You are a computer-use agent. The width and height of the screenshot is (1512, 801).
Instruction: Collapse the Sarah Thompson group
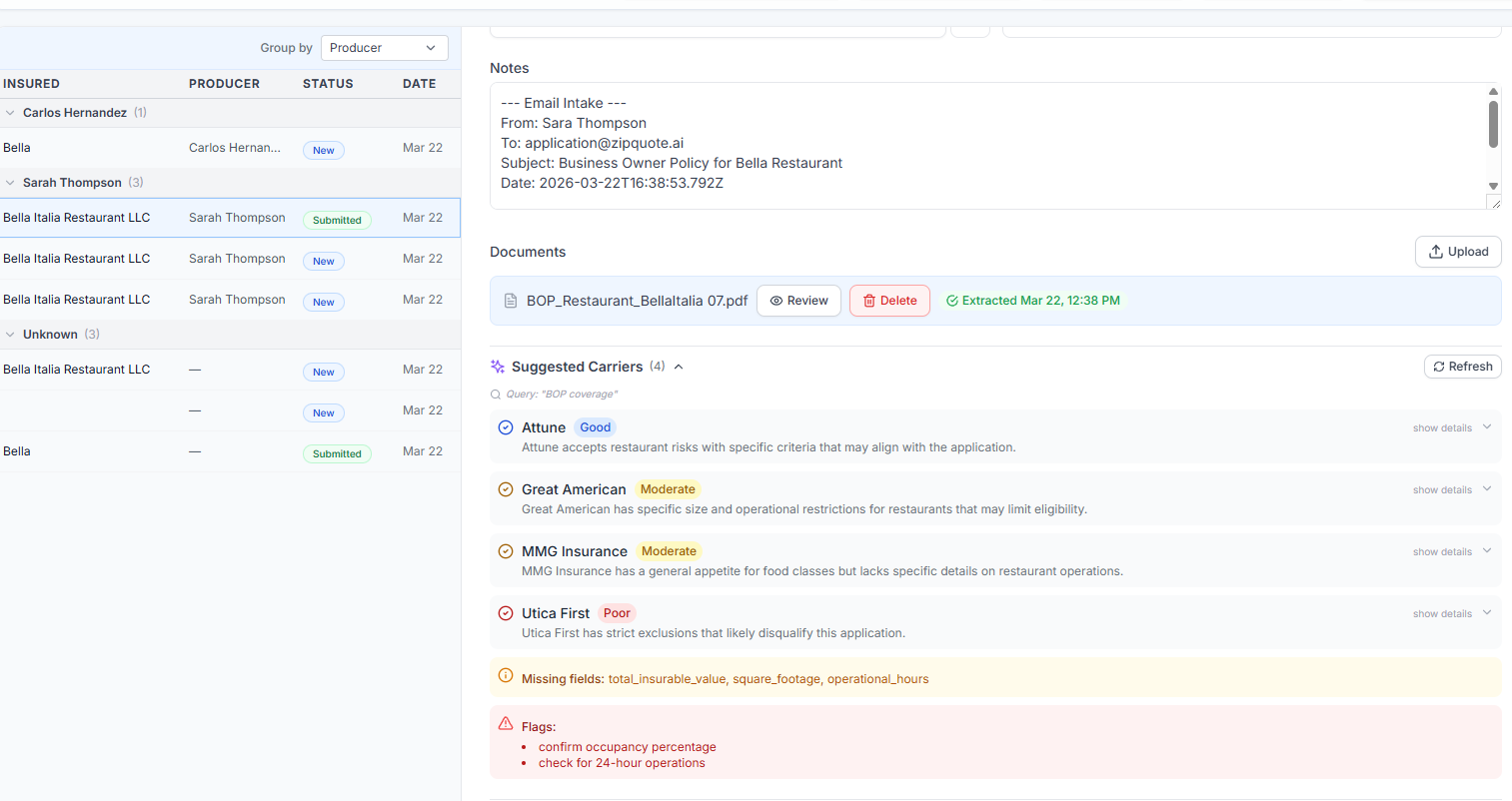pyautogui.click(x=11, y=183)
